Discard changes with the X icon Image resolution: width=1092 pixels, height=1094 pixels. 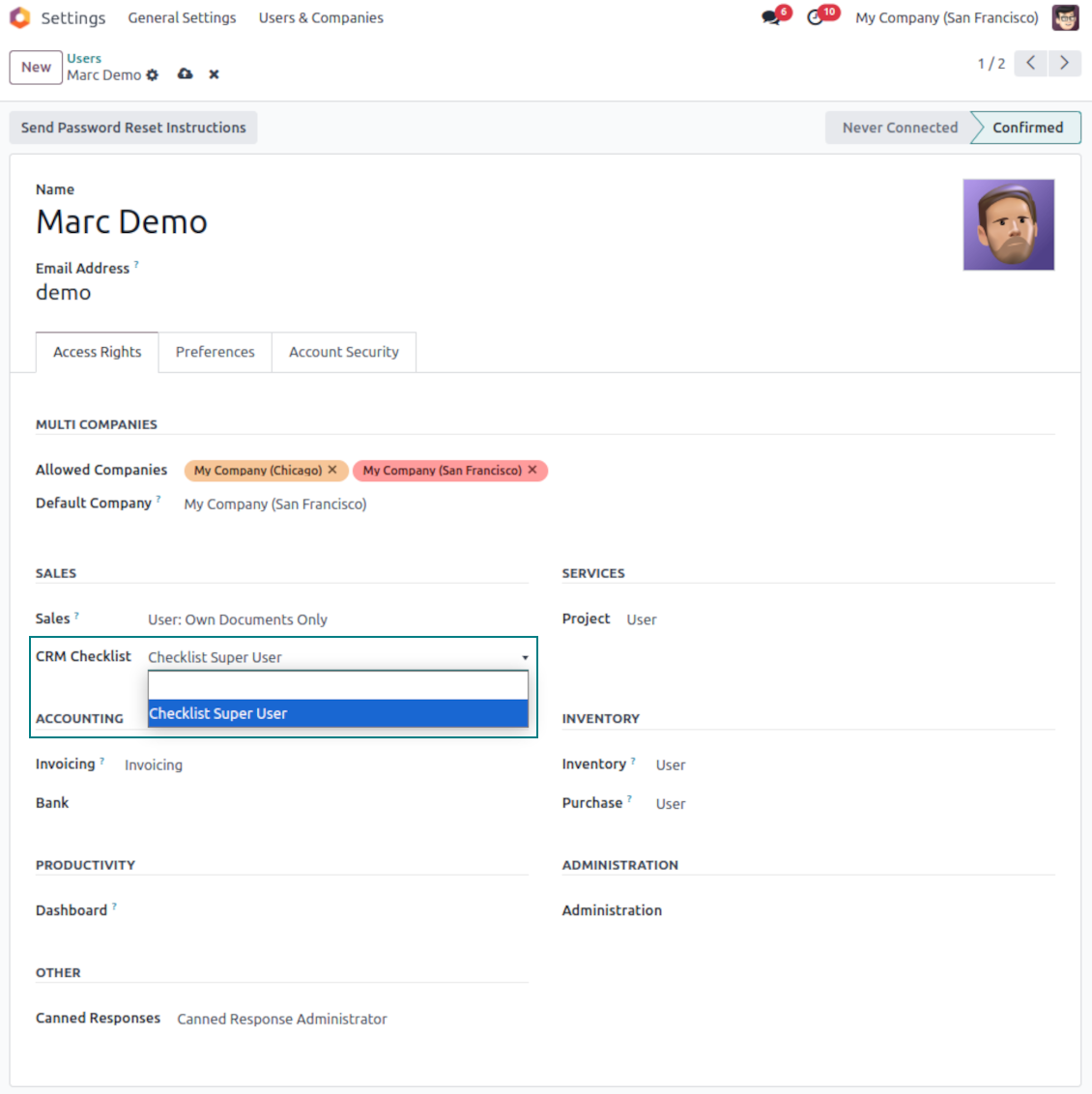[214, 74]
